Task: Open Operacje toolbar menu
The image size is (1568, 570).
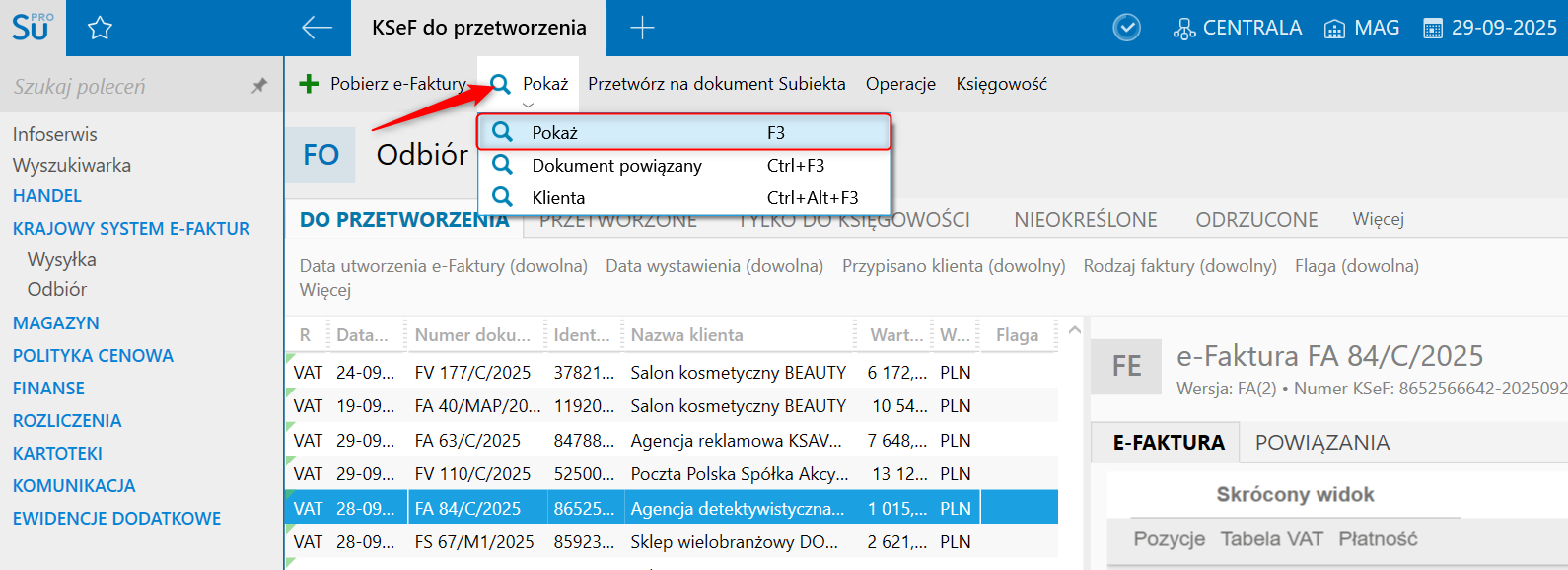Action: (900, 84)
